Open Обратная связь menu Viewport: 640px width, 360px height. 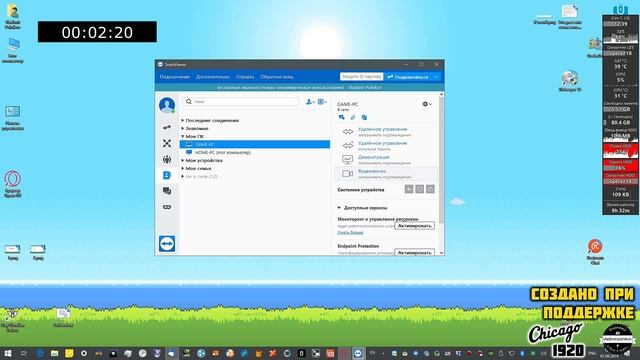(x=277, y=77)
